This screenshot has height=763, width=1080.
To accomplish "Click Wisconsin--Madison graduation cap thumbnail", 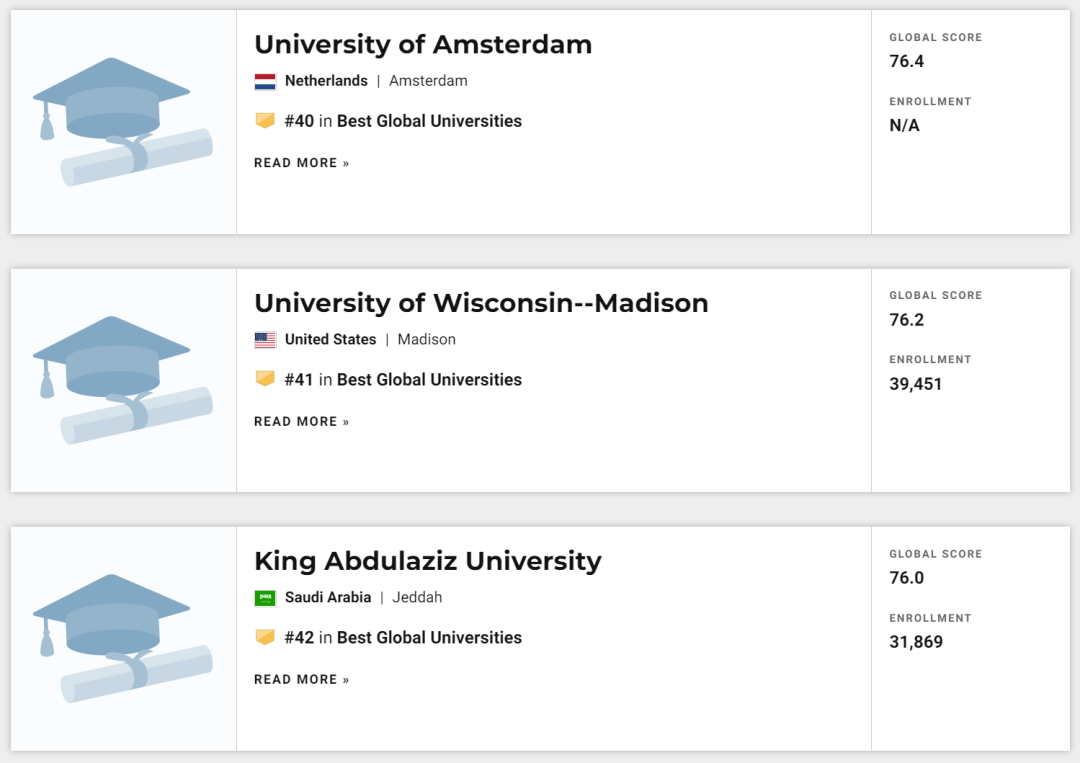I will (x=123, y=380).
